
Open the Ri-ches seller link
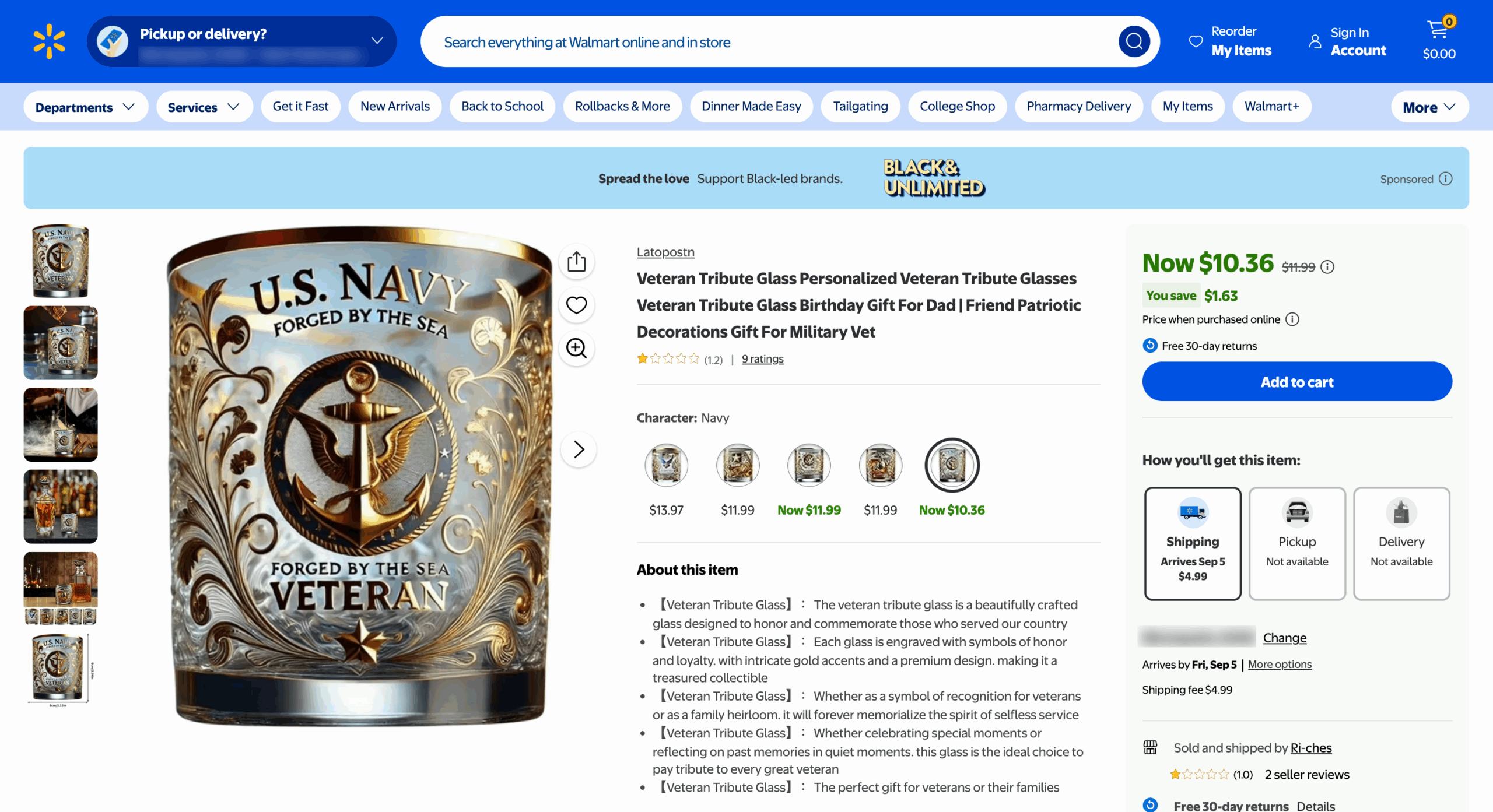click(x=1311, y=748)
